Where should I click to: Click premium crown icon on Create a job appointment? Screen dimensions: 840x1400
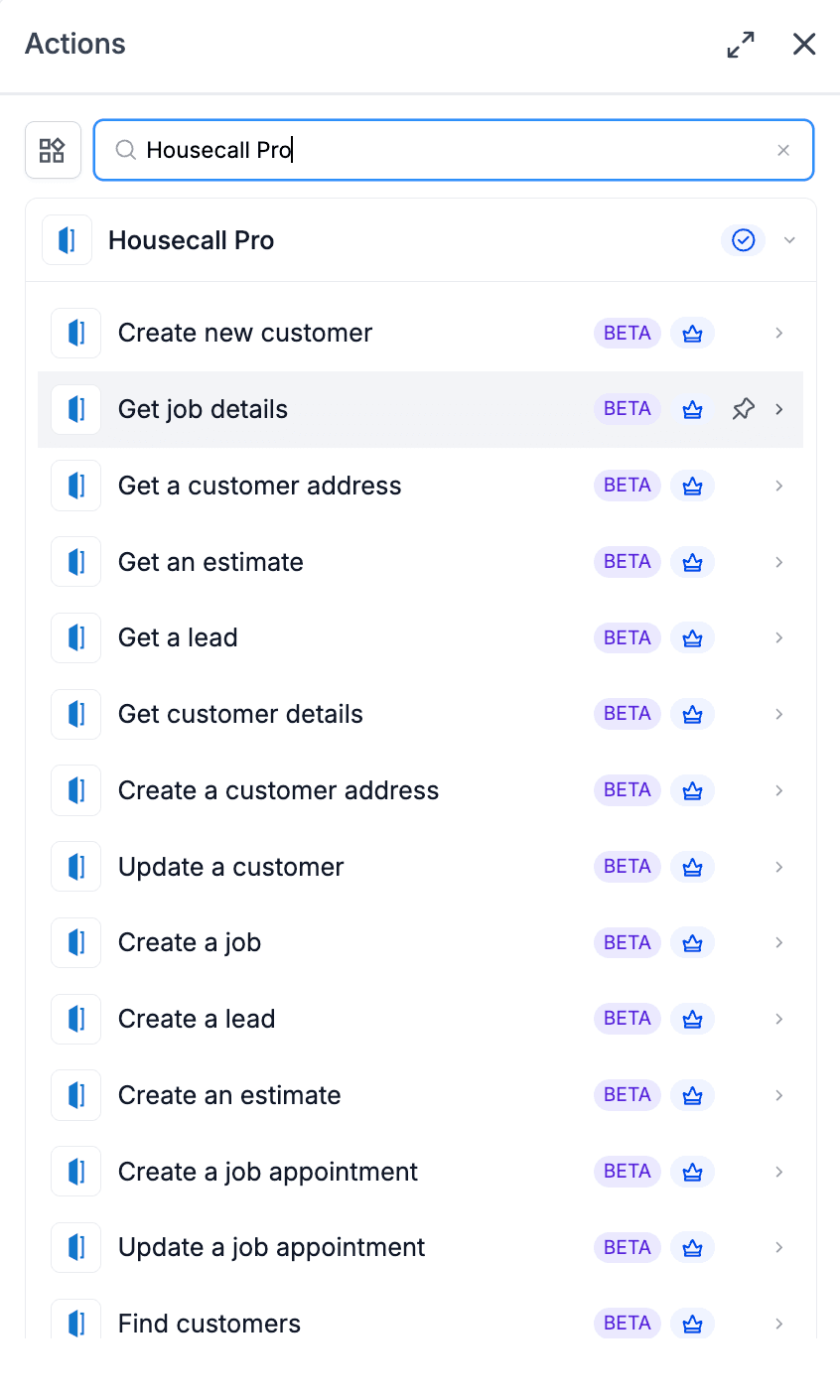[693, 1172]
